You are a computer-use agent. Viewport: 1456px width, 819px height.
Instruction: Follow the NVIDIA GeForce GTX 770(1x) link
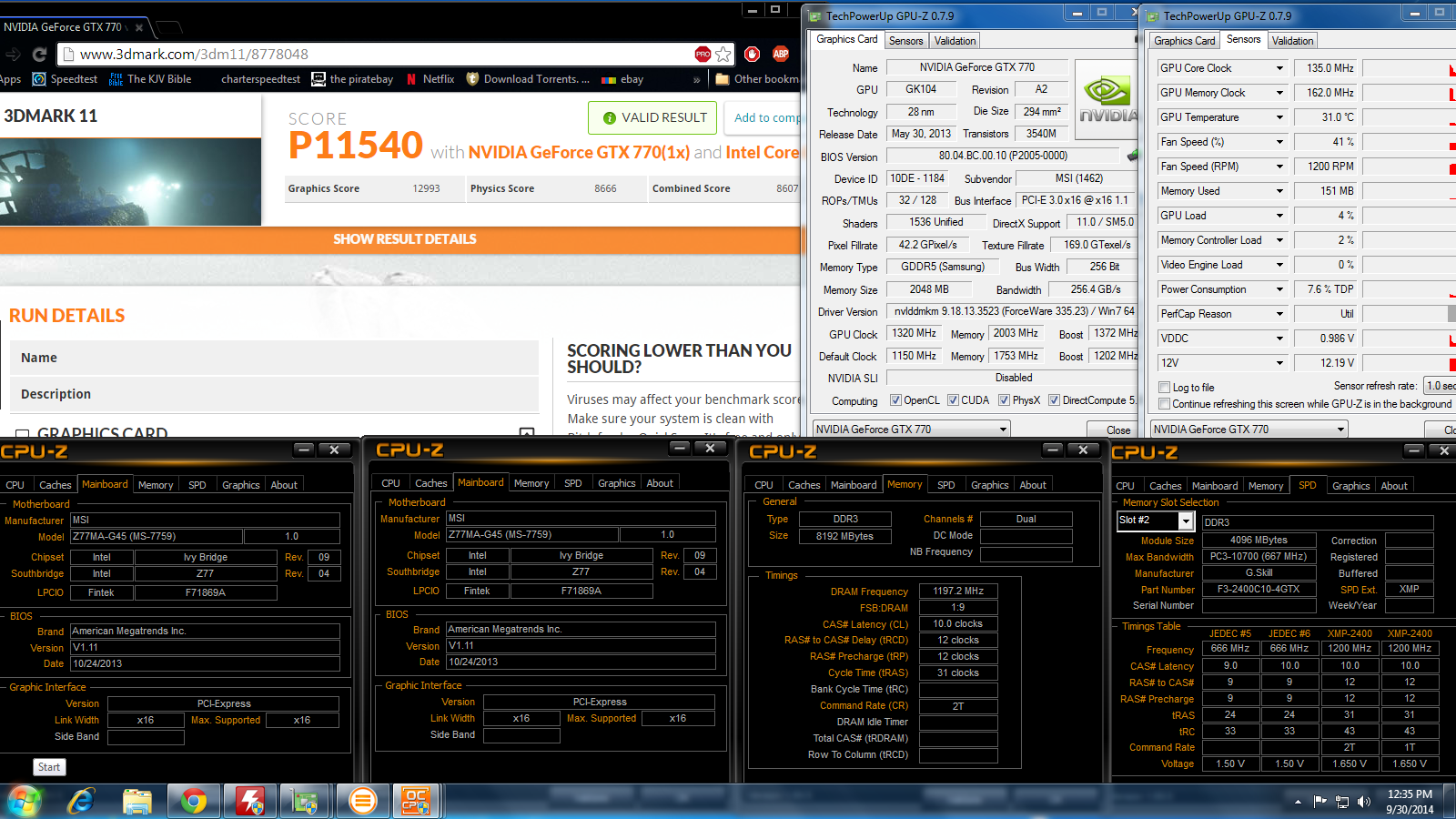[x=579, y=152]
